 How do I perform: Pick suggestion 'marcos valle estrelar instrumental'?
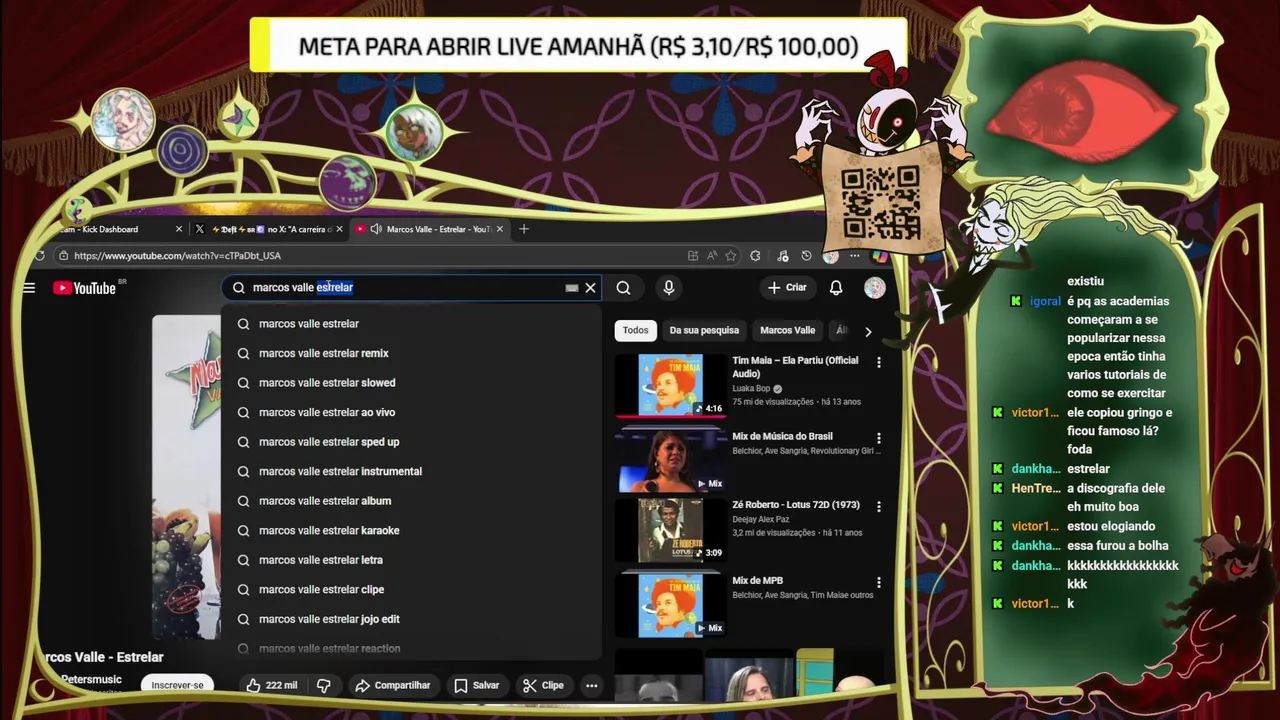click(411, 471)
